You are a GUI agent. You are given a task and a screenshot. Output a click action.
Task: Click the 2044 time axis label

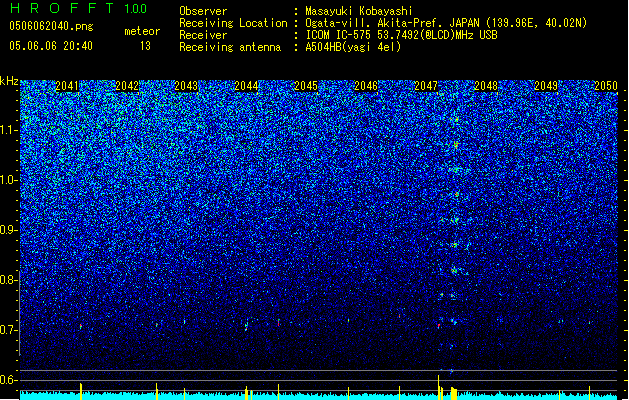coord(246,86)
